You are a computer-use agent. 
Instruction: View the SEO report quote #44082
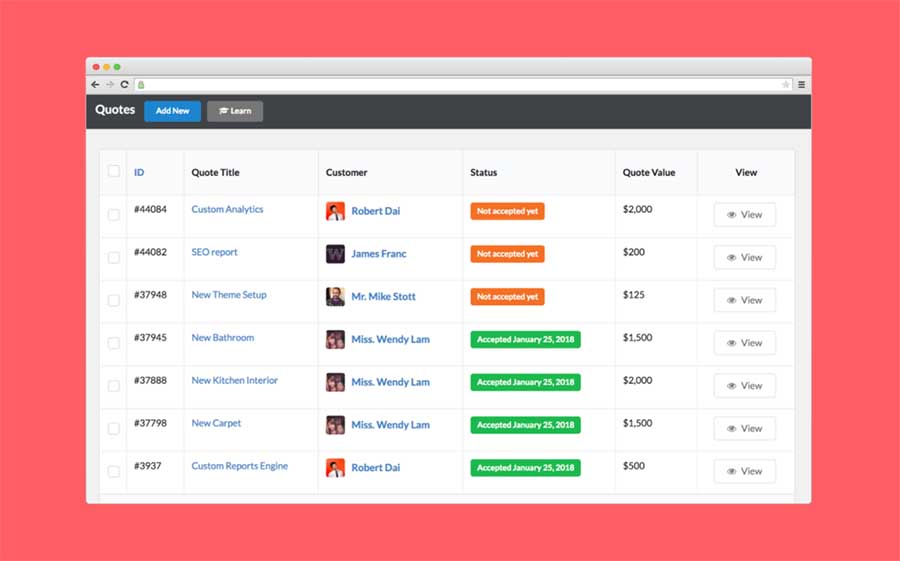point(744,257)
